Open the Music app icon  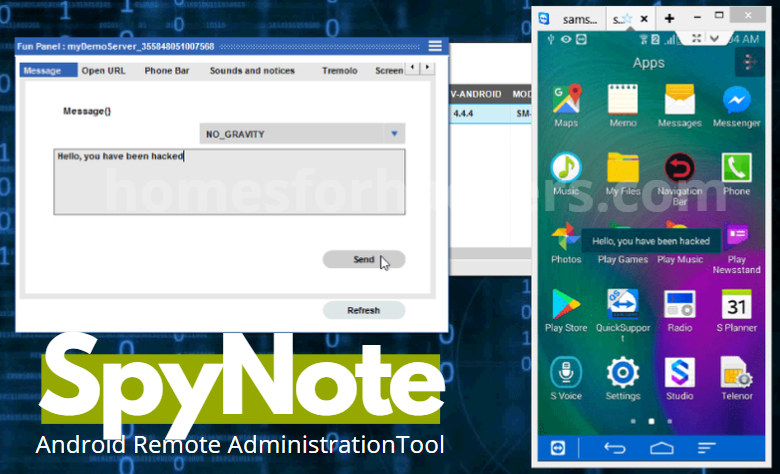click(566, 168)
